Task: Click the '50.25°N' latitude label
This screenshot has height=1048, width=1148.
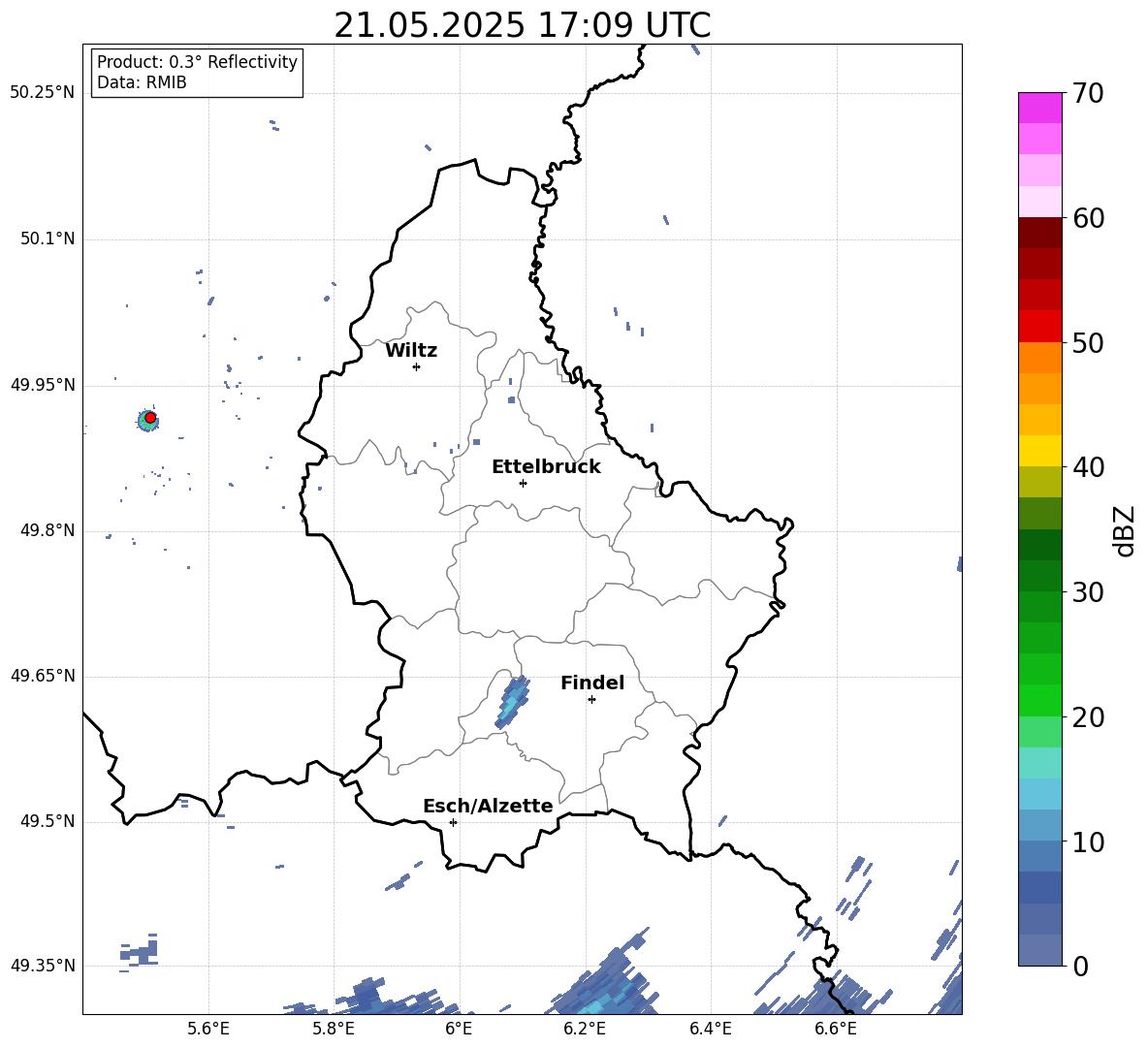Action: pos(43,93)
